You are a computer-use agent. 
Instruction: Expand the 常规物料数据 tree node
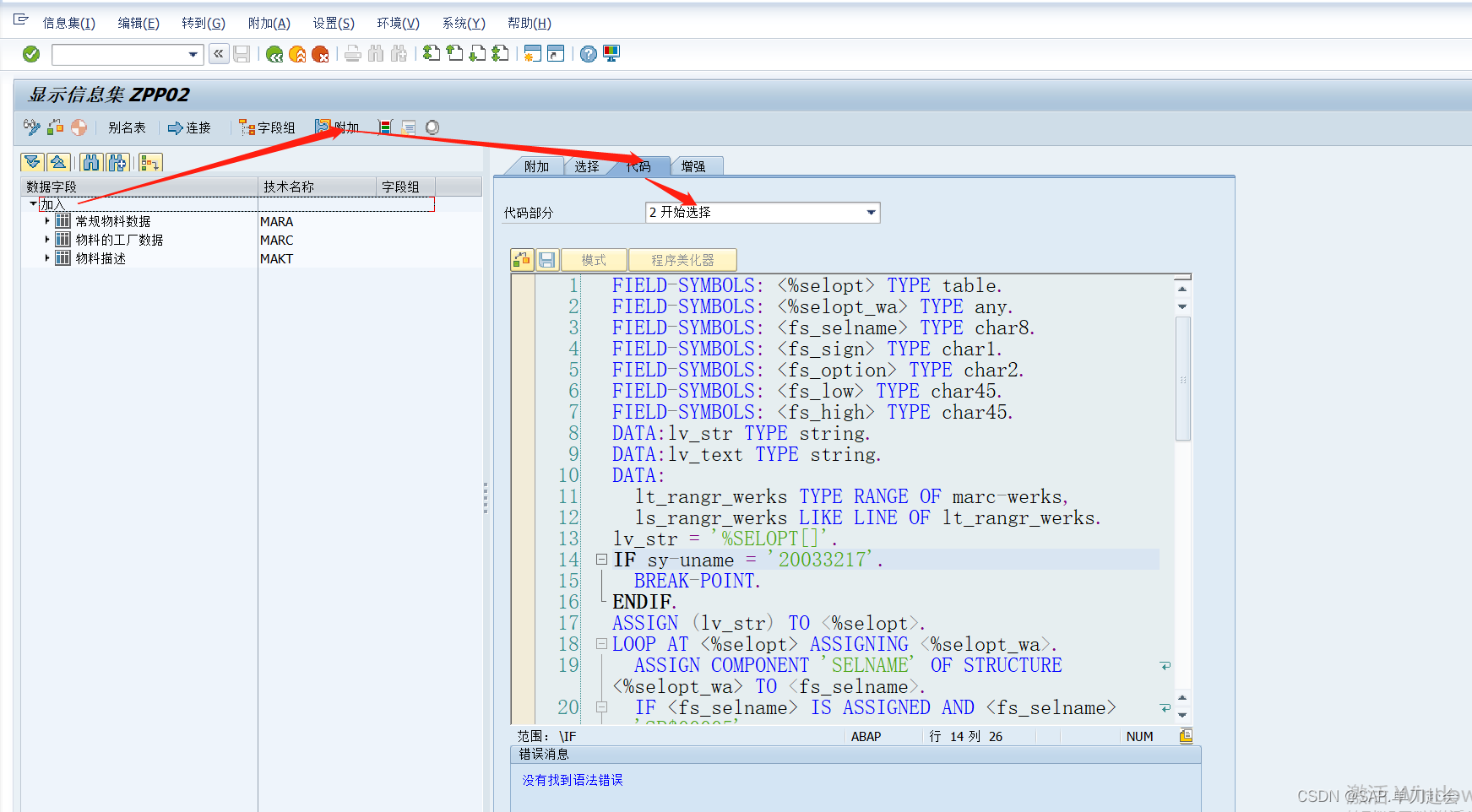[46, 220]
